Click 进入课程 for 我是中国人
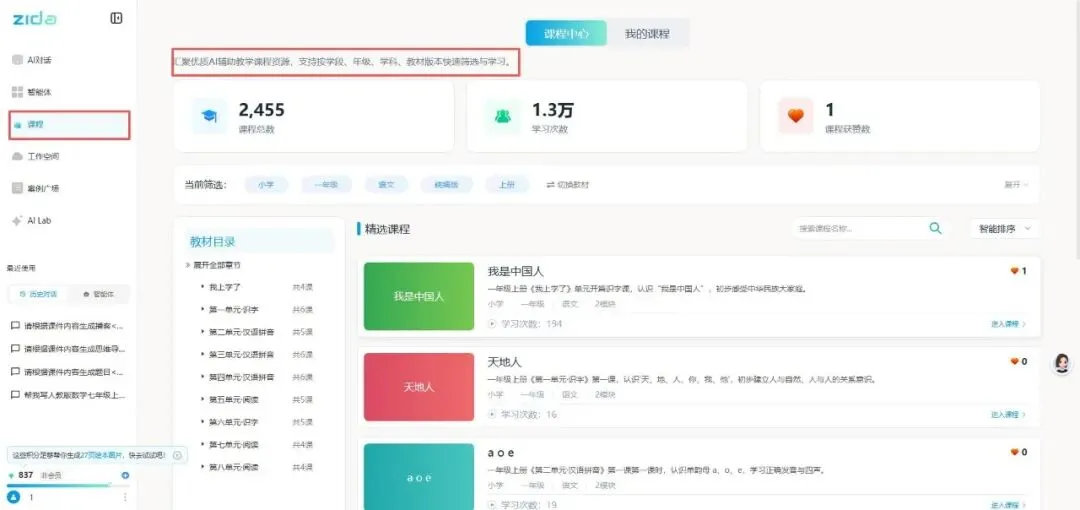The image size is (1080, 510). pos(1008,324)
